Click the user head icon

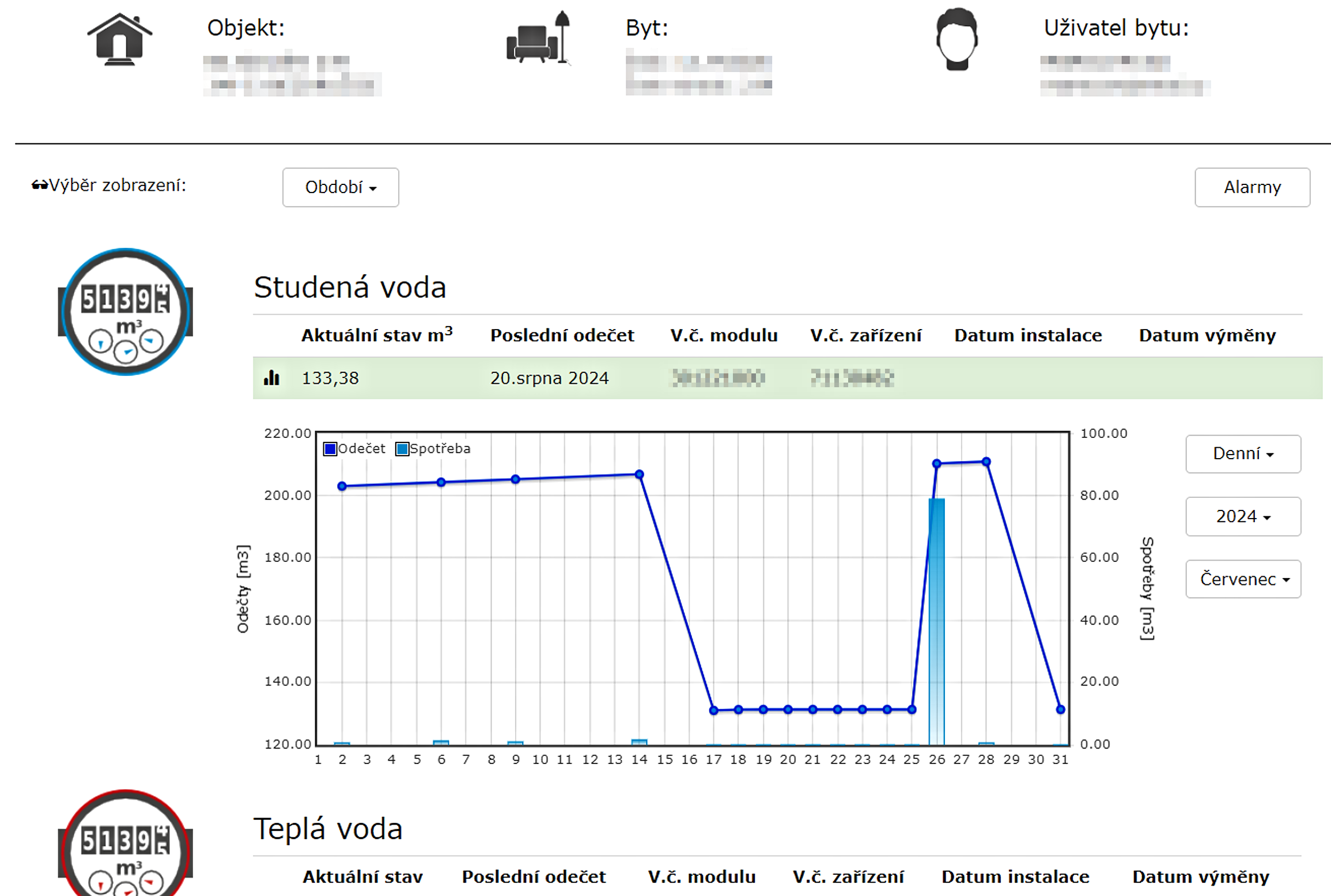(x=956, y=39)
